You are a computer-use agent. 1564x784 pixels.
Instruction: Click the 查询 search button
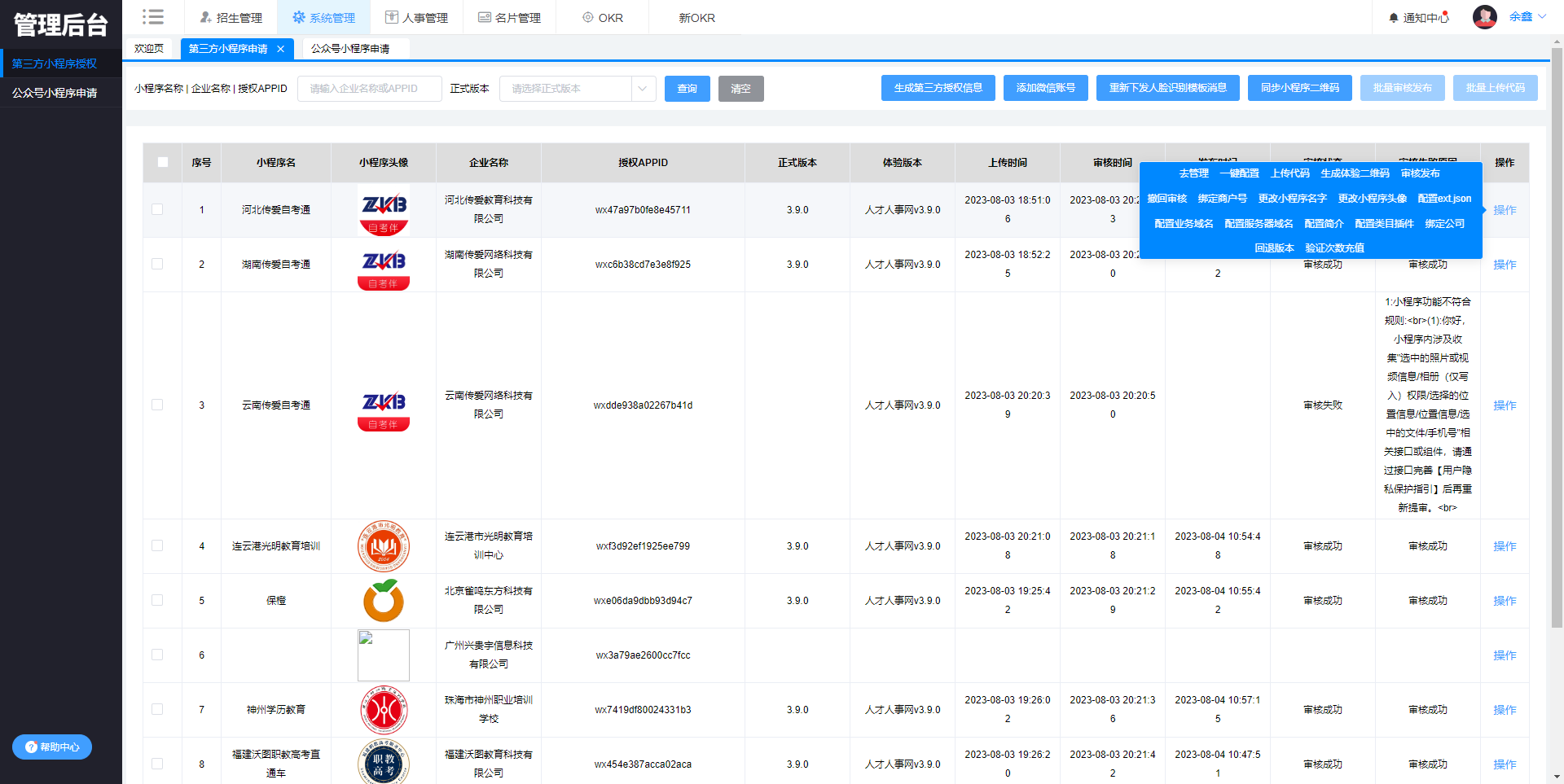(x=687, y=89)
